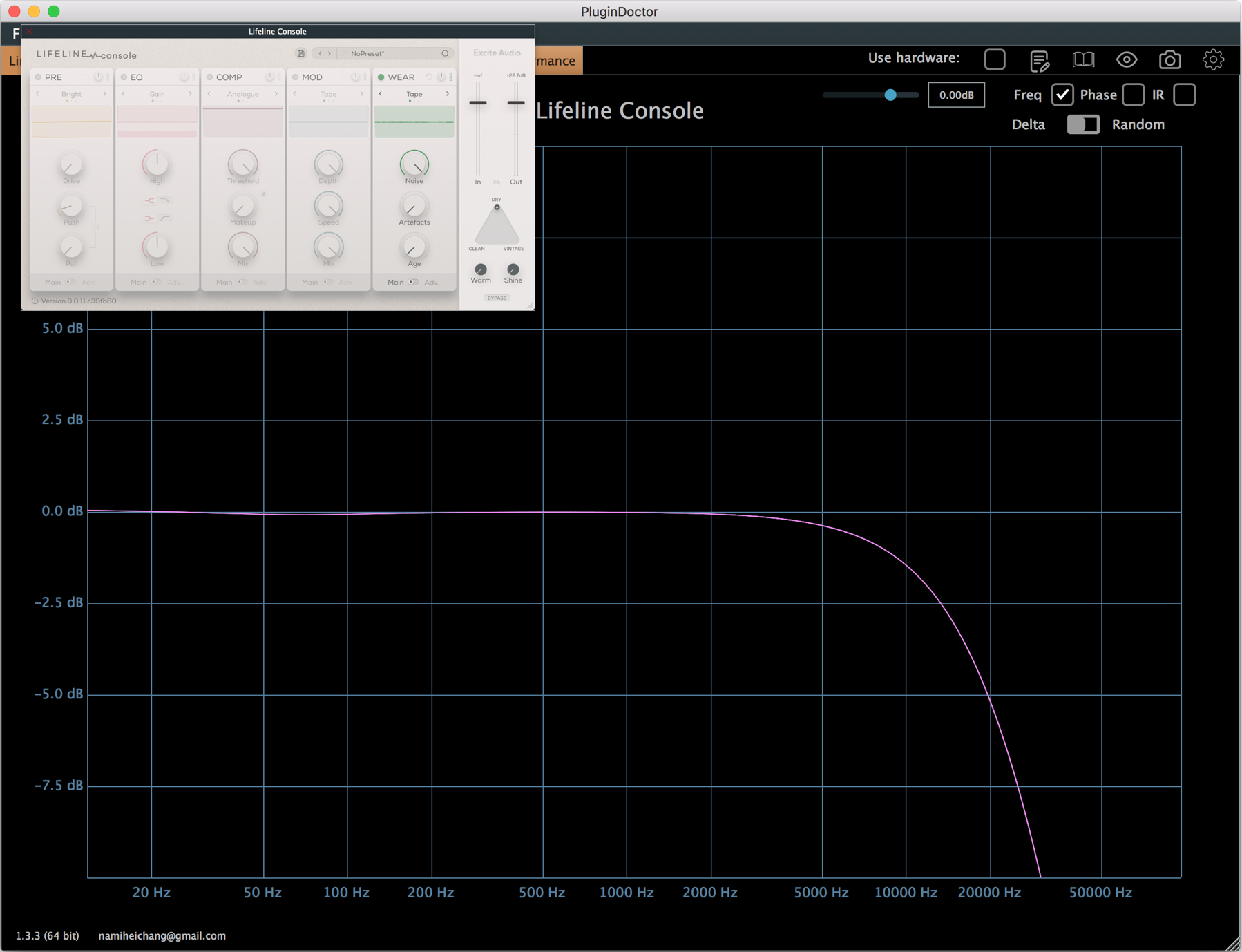1242x952 pixels.
Task: Click the Shine knob
Action: click(513, 269)
